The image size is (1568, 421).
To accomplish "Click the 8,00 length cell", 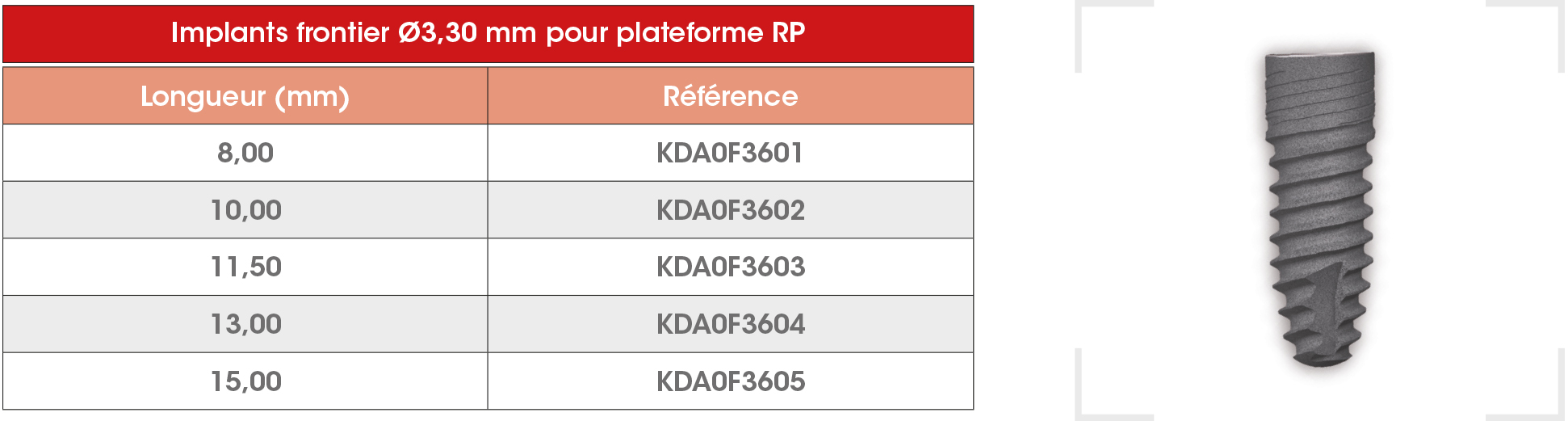I will [245, 153].
